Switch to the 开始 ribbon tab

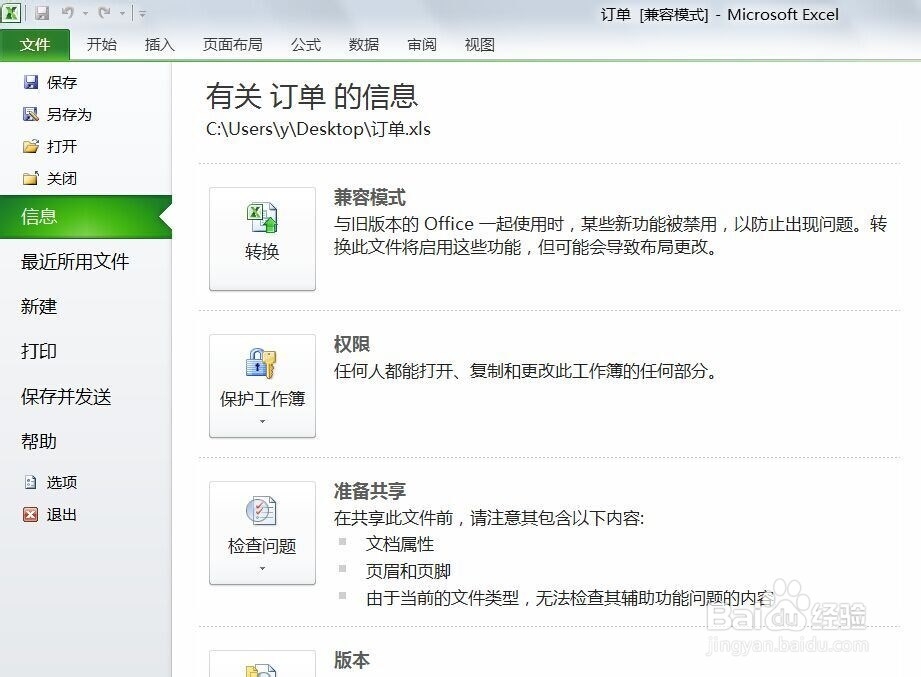[x=102, y=45]
